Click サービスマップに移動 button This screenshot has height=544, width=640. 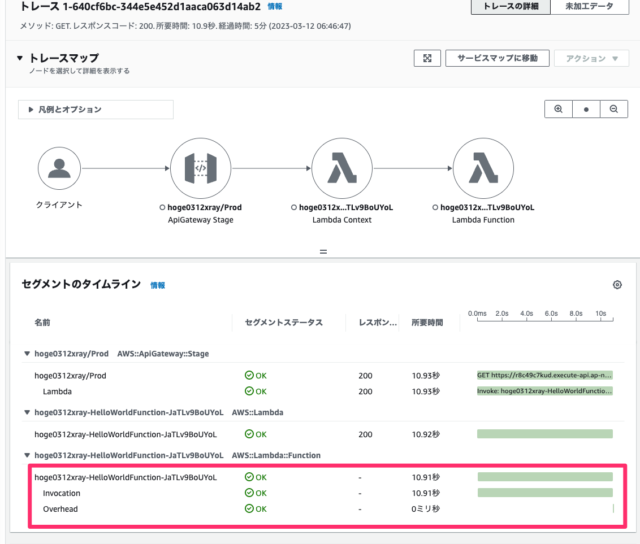coord(497,58)
